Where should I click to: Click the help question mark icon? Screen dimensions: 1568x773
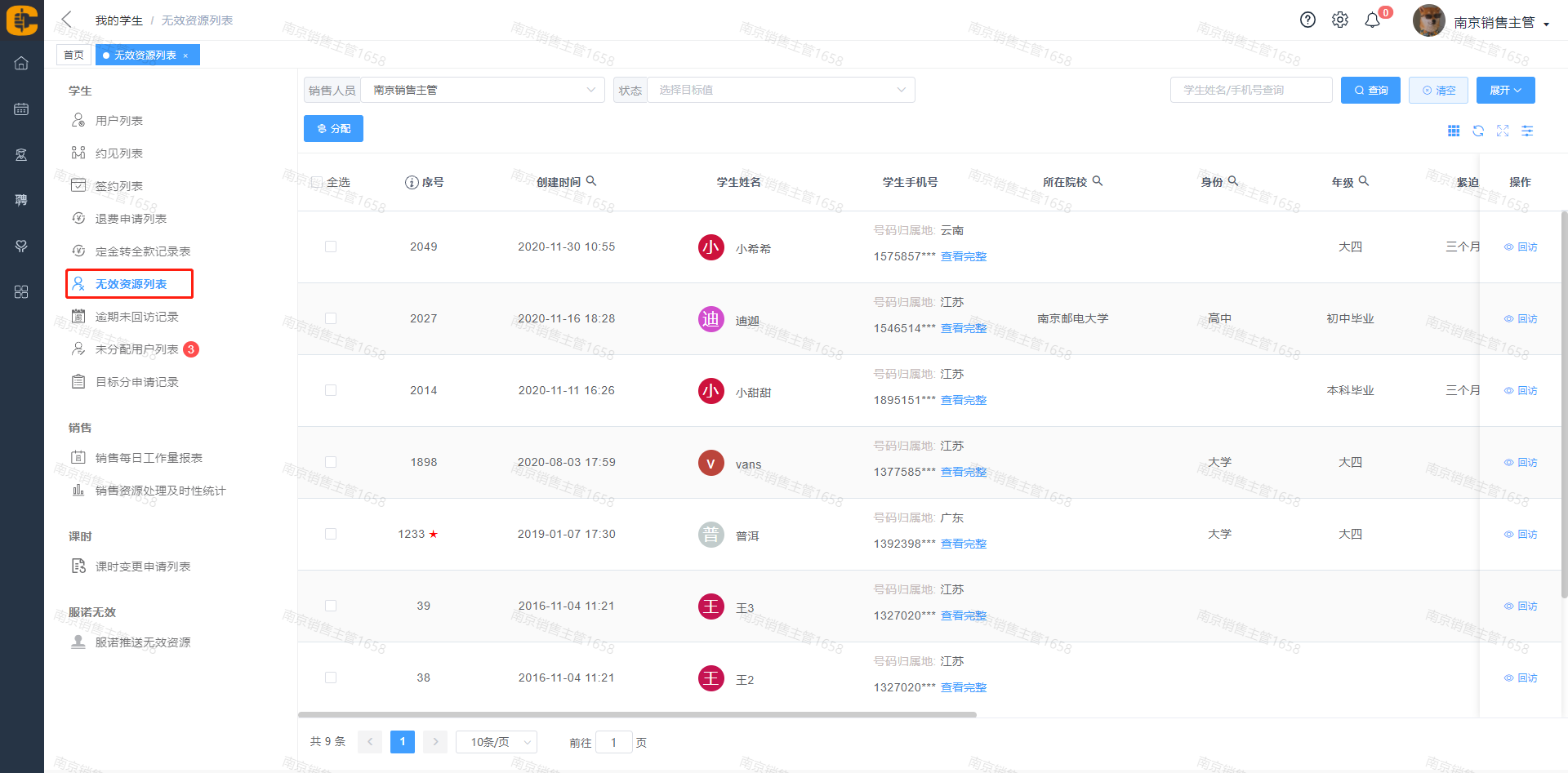[1307, 20]
